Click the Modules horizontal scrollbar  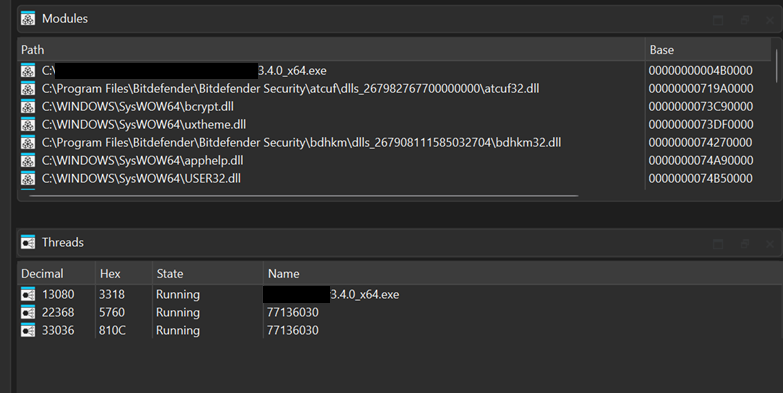(304, 196)
